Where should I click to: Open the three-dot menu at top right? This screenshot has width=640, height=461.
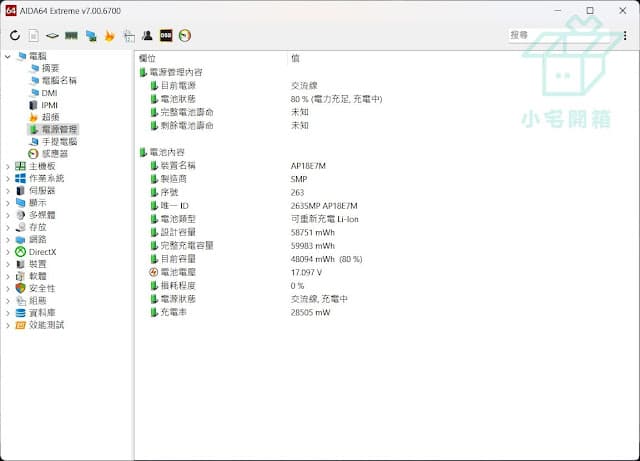pyautogui.click(x=625, y=36)
